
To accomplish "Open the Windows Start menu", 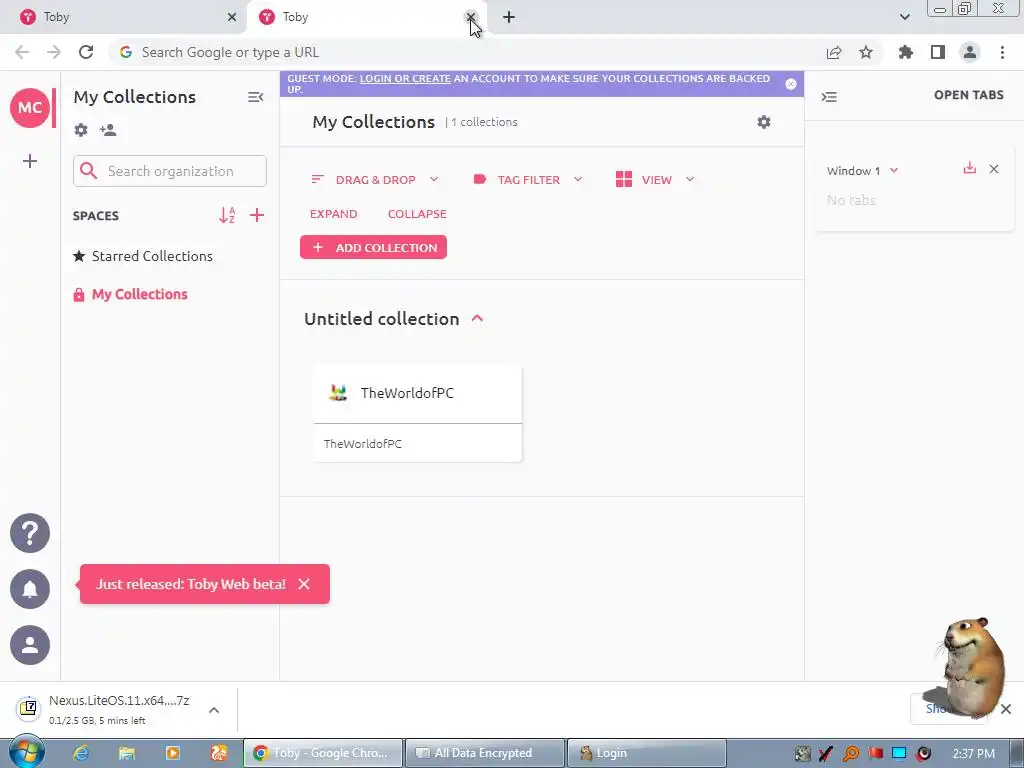I will [26, 753].
